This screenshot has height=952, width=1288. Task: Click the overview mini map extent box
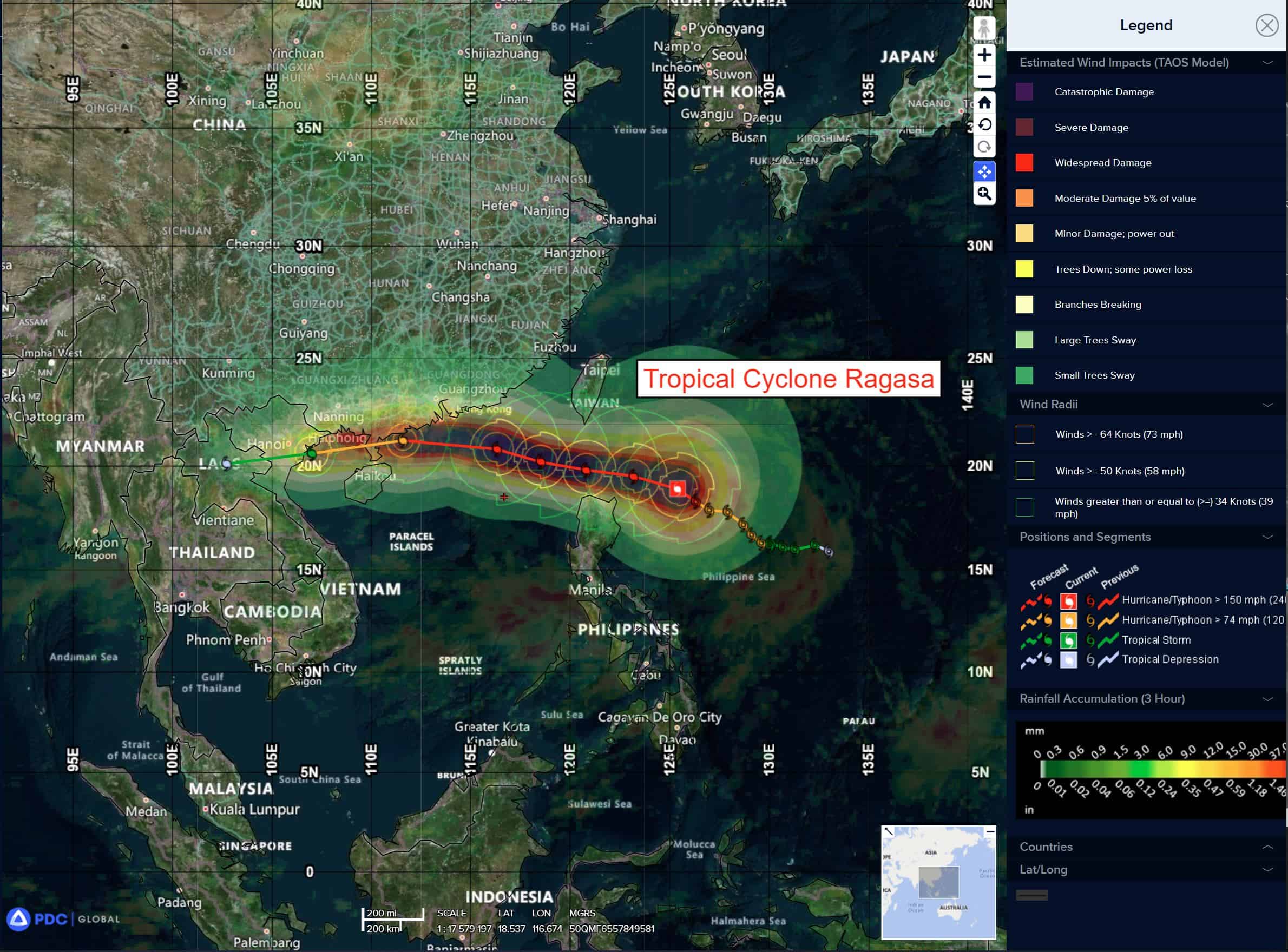[938, 882]
